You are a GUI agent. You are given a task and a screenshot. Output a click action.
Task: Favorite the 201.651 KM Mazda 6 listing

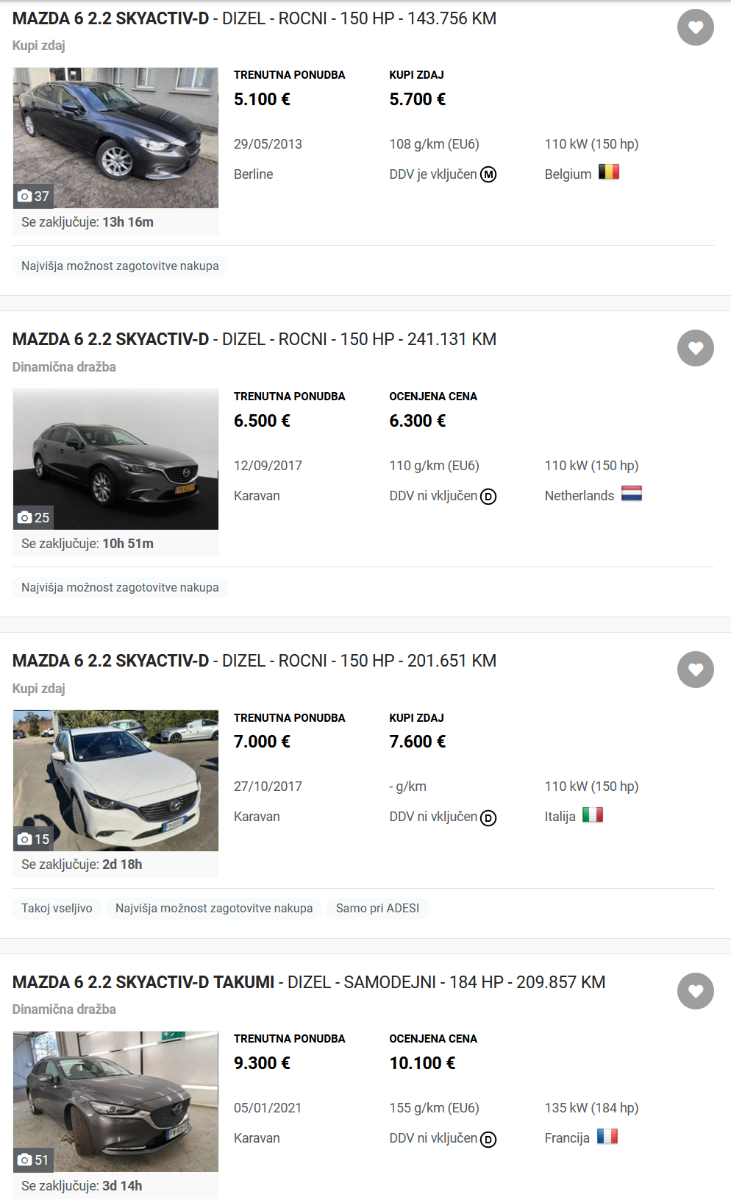pos(696,669)
